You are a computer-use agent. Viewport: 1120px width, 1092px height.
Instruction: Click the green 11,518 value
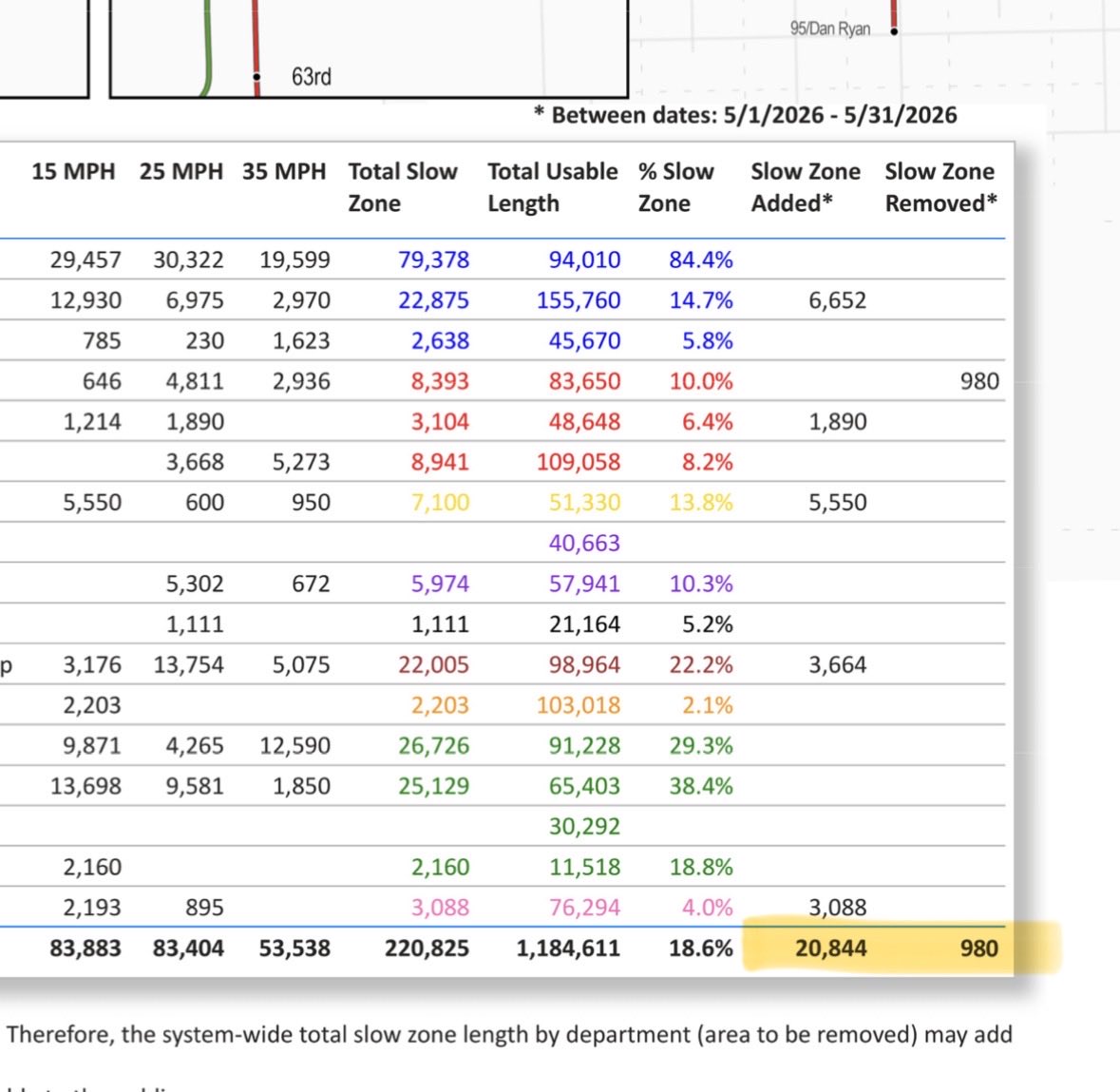click(584, 867)
